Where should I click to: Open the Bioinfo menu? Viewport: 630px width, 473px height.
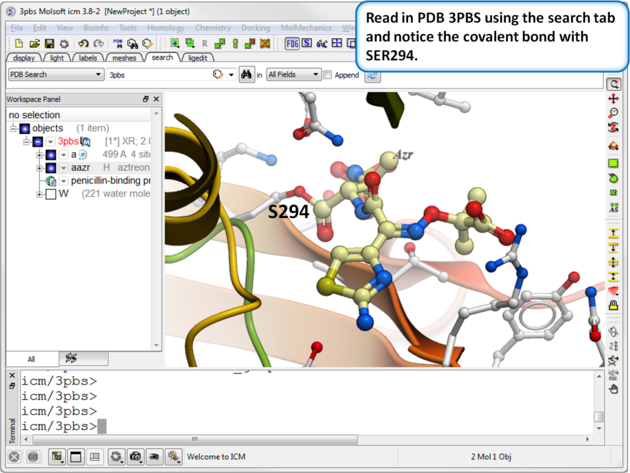coord(96,28)
